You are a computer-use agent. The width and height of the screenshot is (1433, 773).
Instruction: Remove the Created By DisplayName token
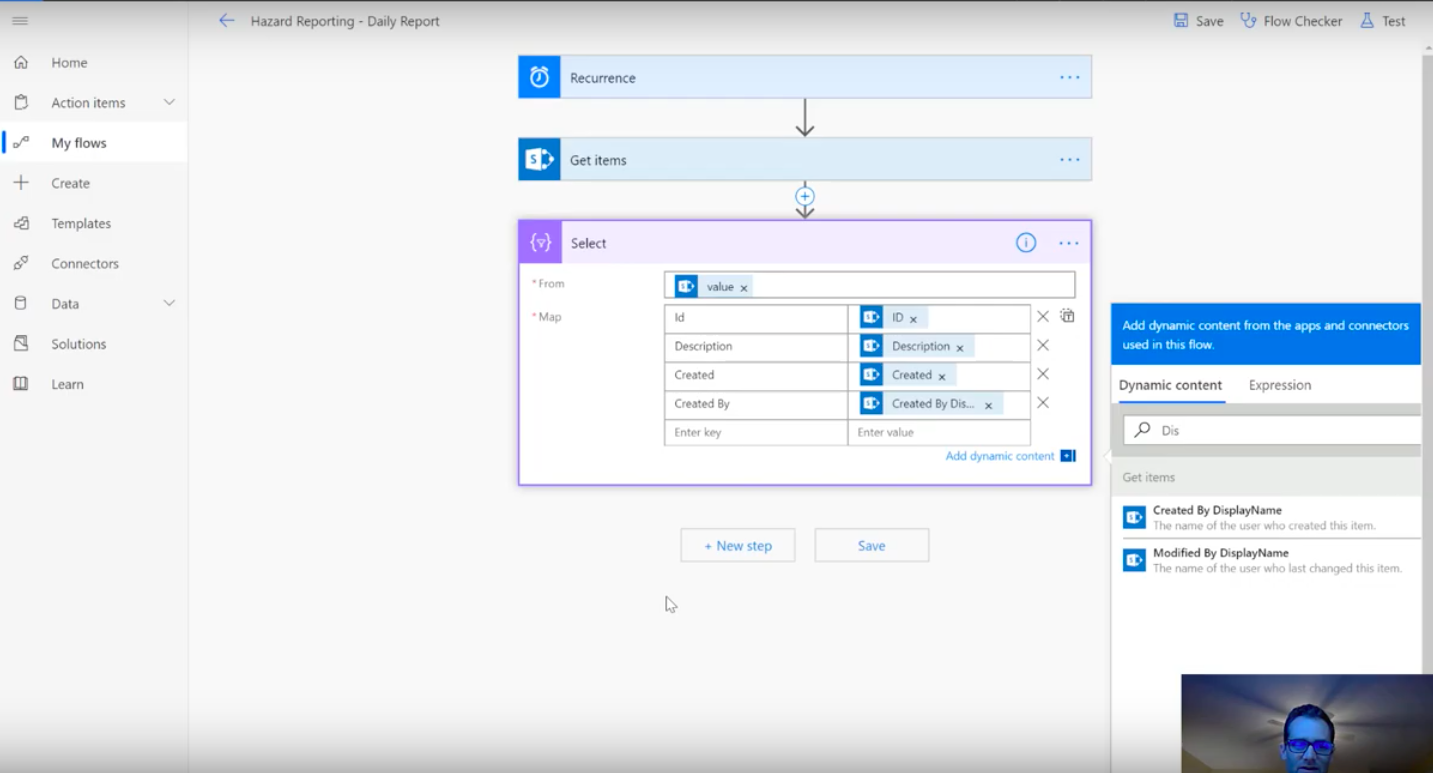coord(988,406)
